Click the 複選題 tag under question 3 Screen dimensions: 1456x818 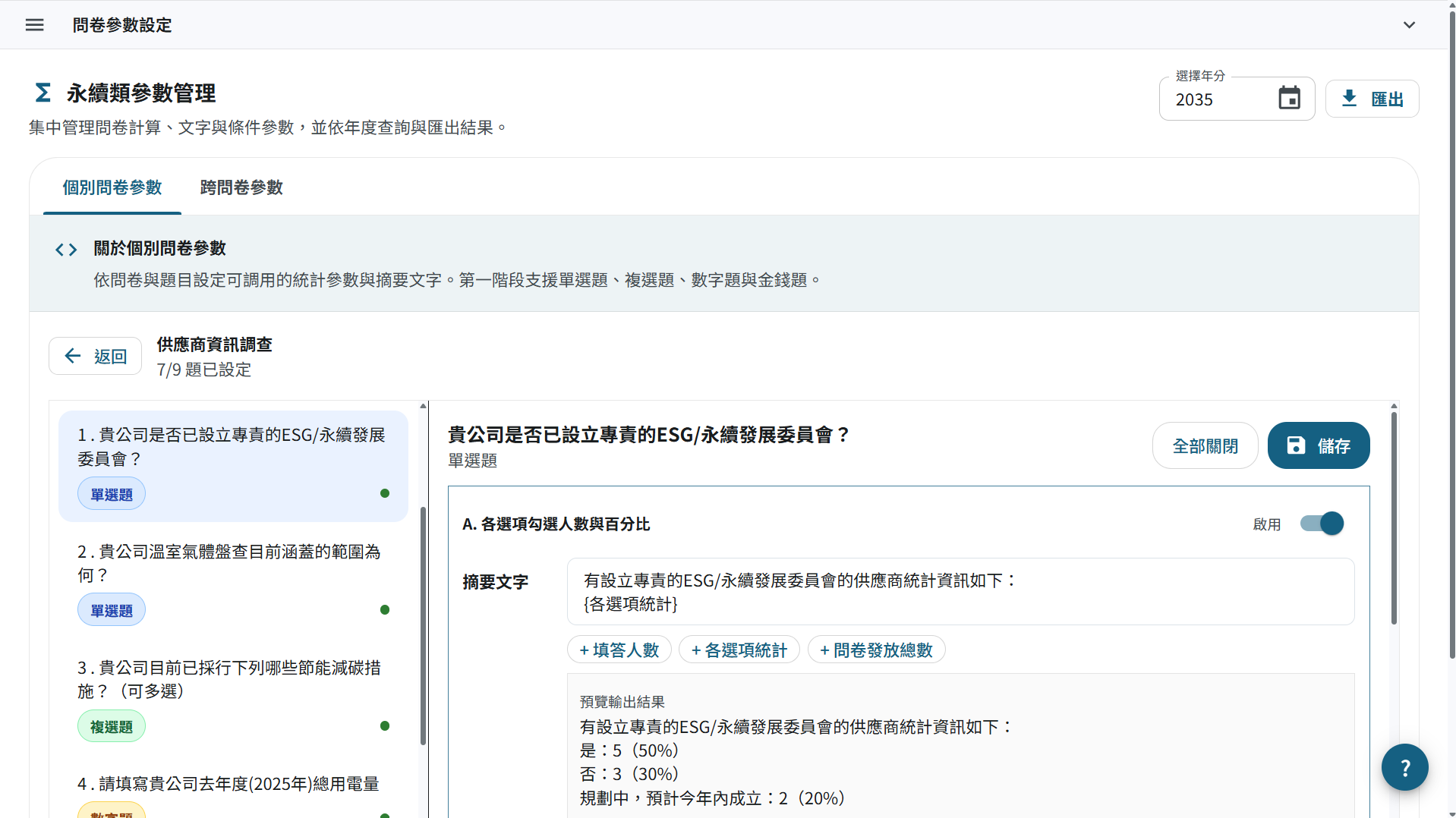[112, 726]
